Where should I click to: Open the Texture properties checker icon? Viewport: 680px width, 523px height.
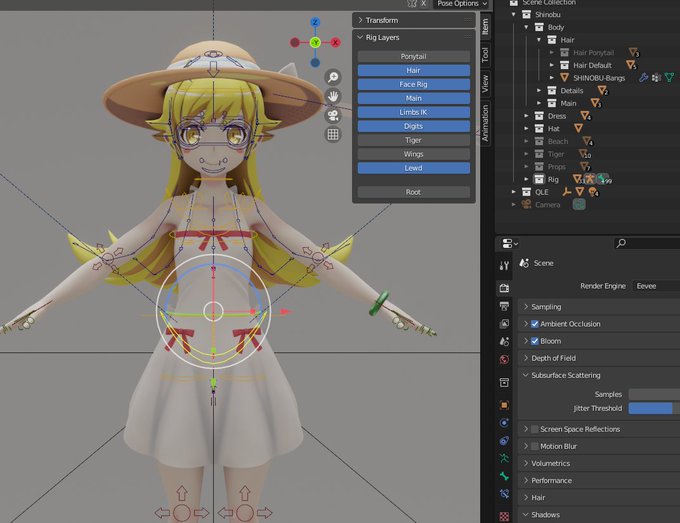click(504, 516)
